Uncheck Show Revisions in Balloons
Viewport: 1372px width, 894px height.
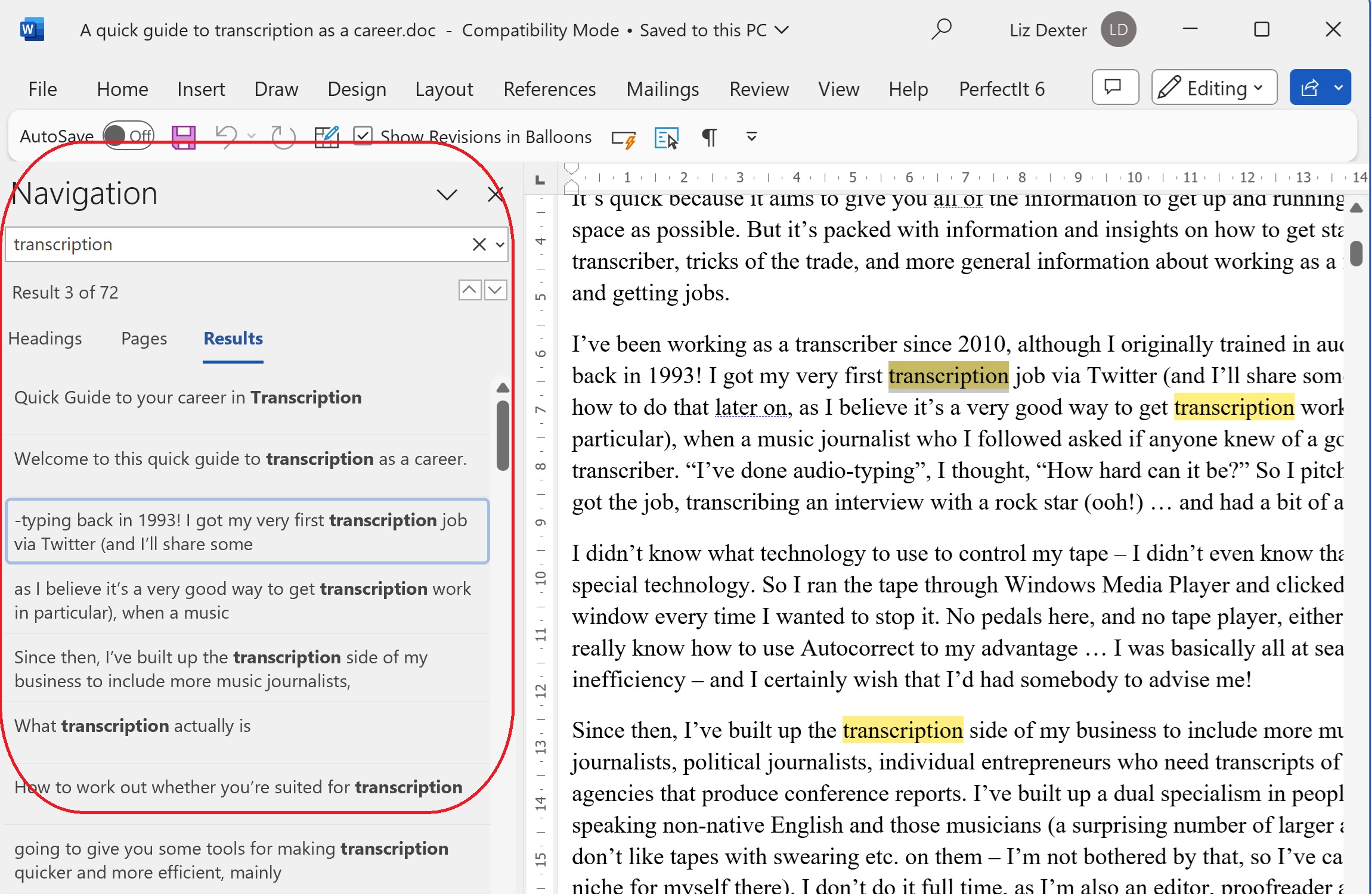tap(363, 136)
